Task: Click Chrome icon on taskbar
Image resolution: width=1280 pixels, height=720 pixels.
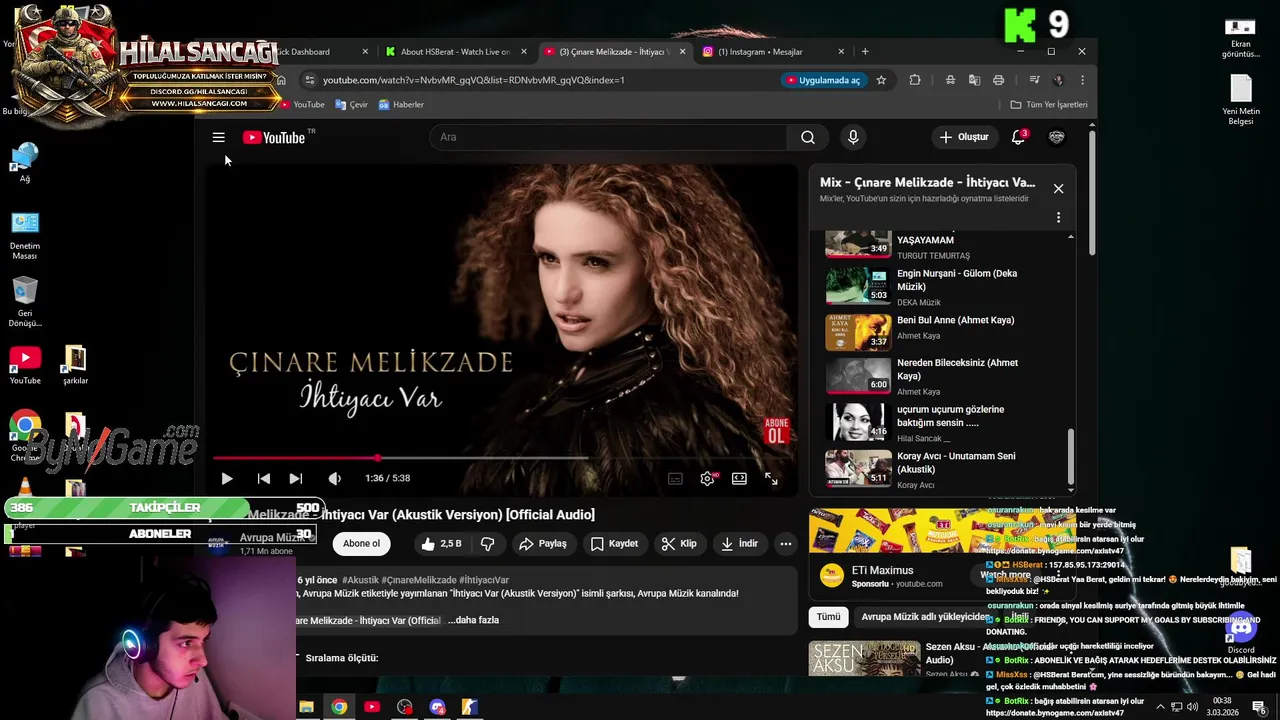Action: click(x=339, y=707)
